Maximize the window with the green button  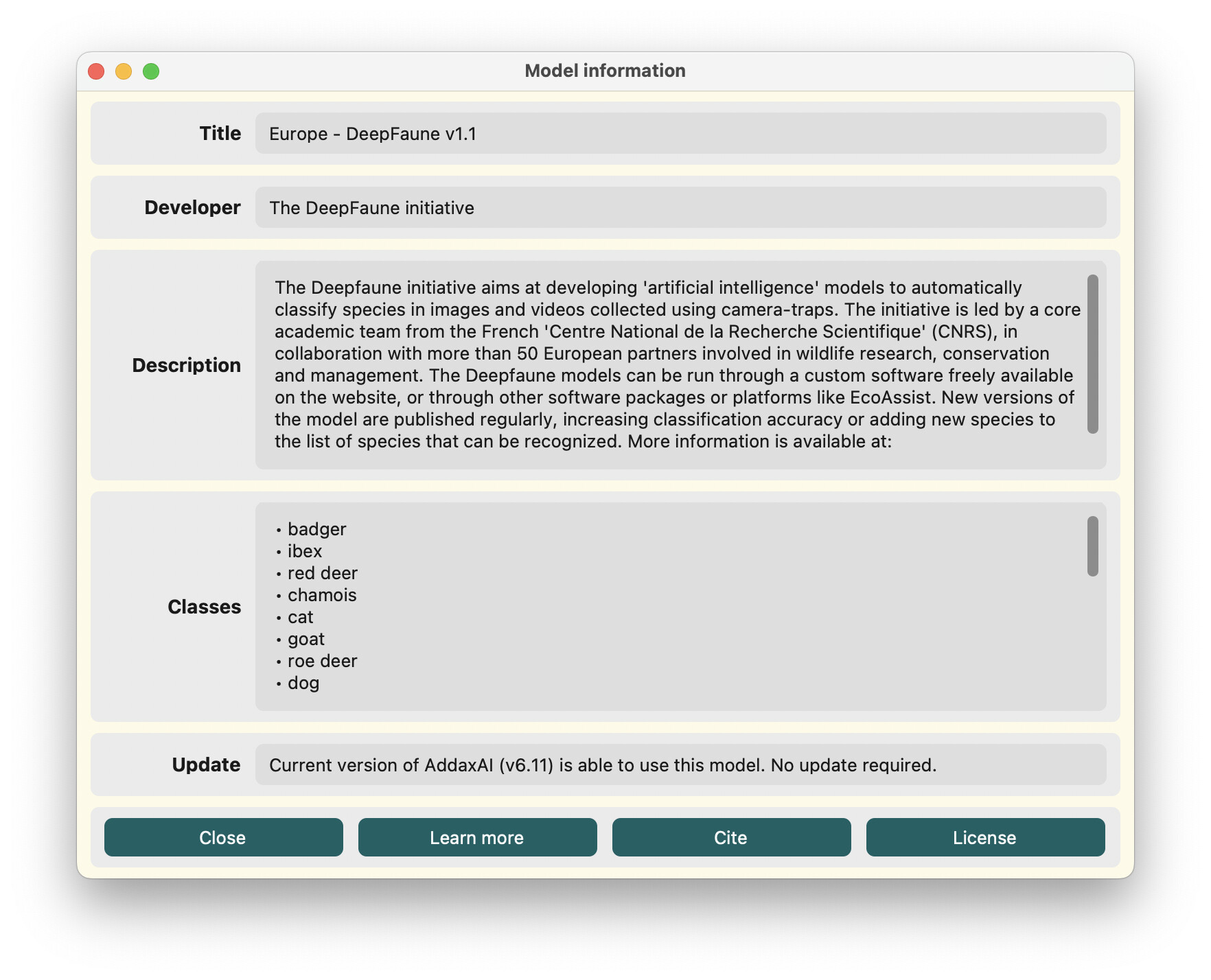coord(151,71)
